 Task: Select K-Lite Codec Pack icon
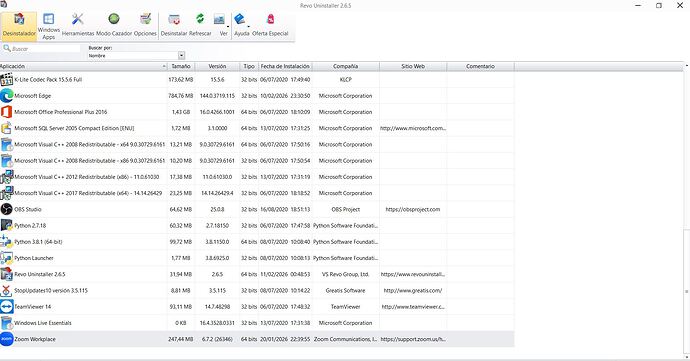[x=7, y=80]
